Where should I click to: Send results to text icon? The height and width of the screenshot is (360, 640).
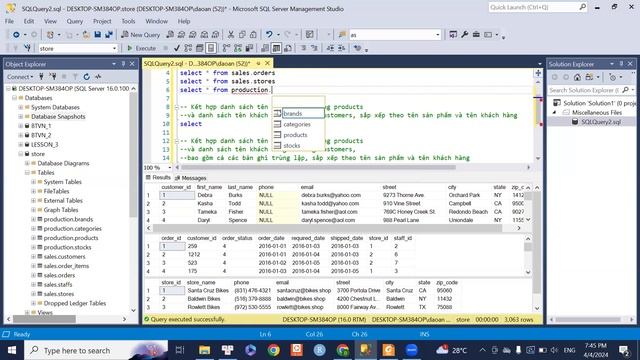[x=265, y=48]
